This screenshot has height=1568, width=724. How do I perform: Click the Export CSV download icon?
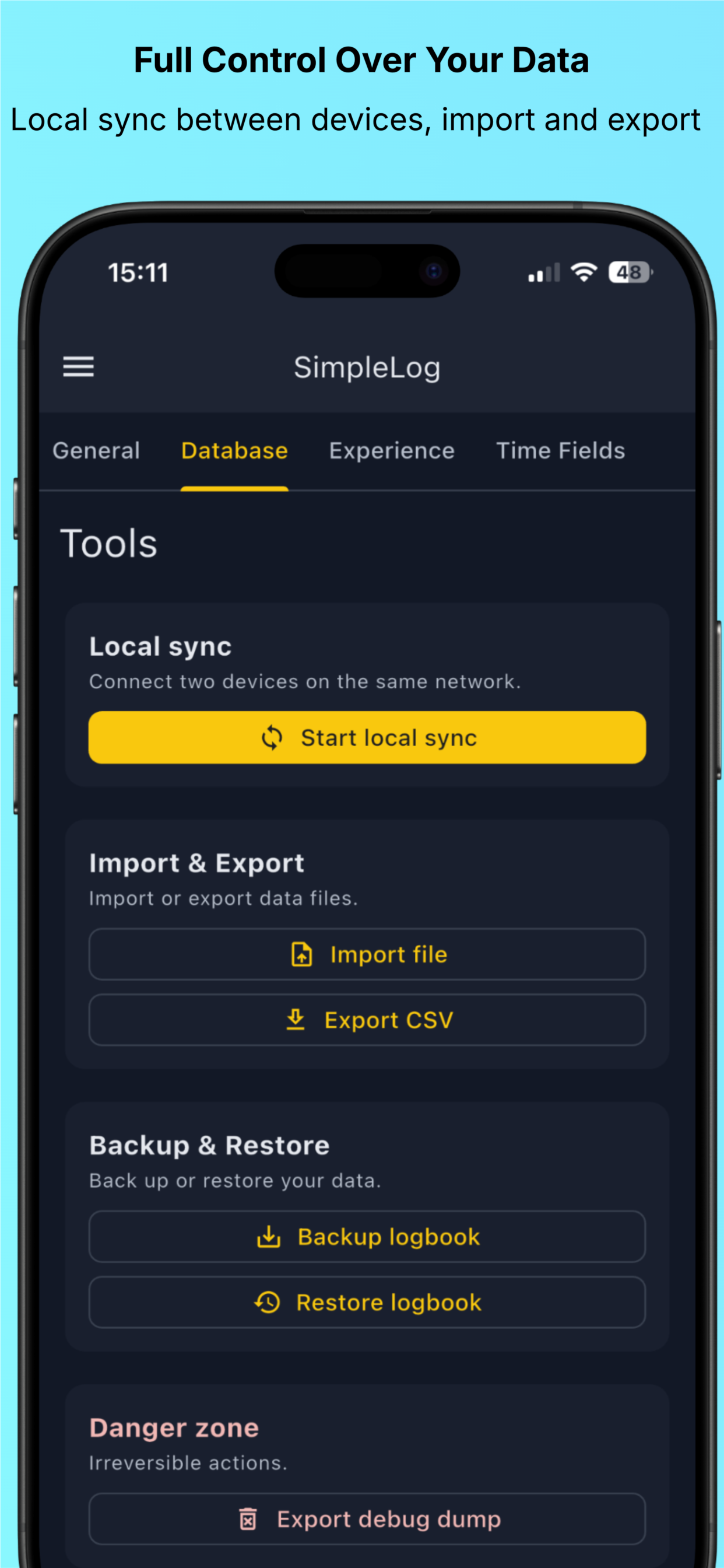tap(296, 1020)
